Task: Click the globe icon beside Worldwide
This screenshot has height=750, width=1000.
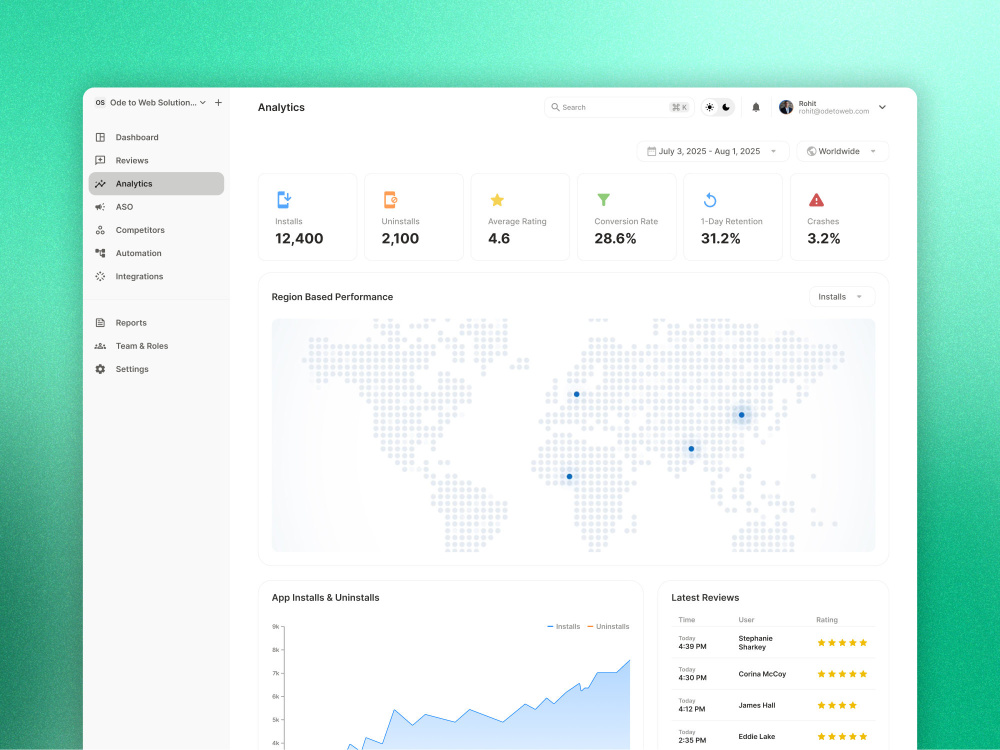Action: coord(811,151)
